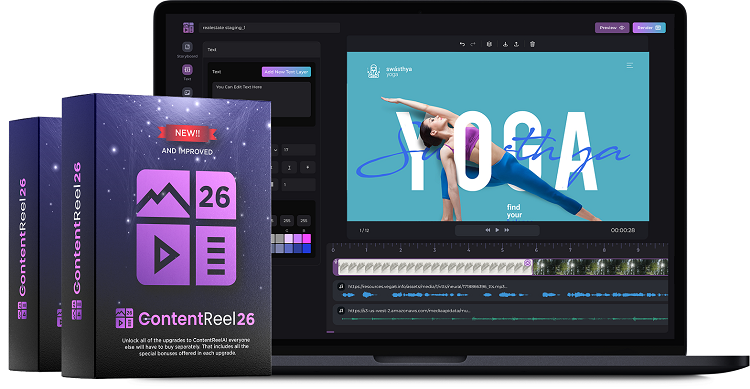Image resolution: width=750 pixels, height=389 pixels.
Task: Click the Render button
Action: click(649, 28)
